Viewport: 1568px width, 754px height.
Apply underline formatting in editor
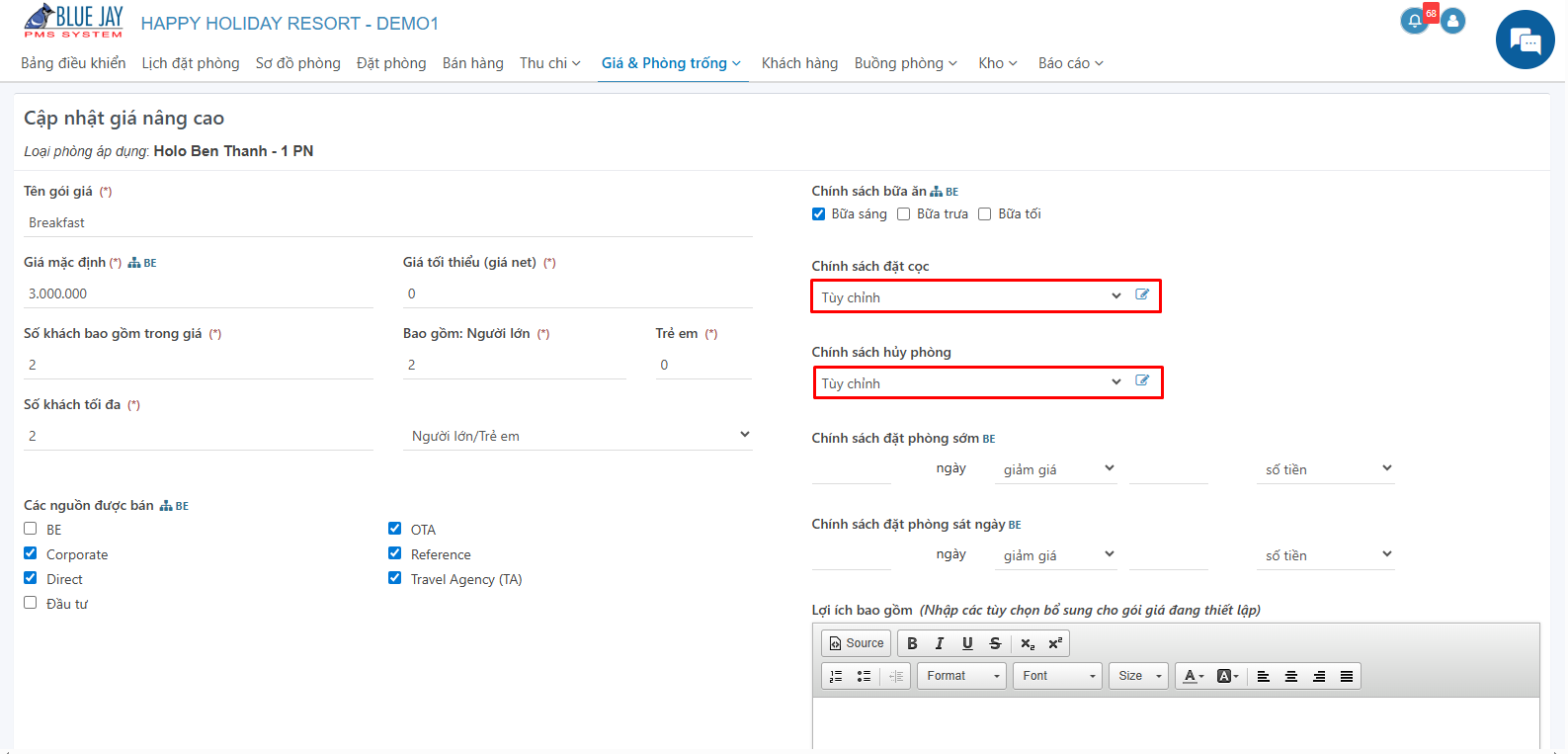(x=967, y=643)
